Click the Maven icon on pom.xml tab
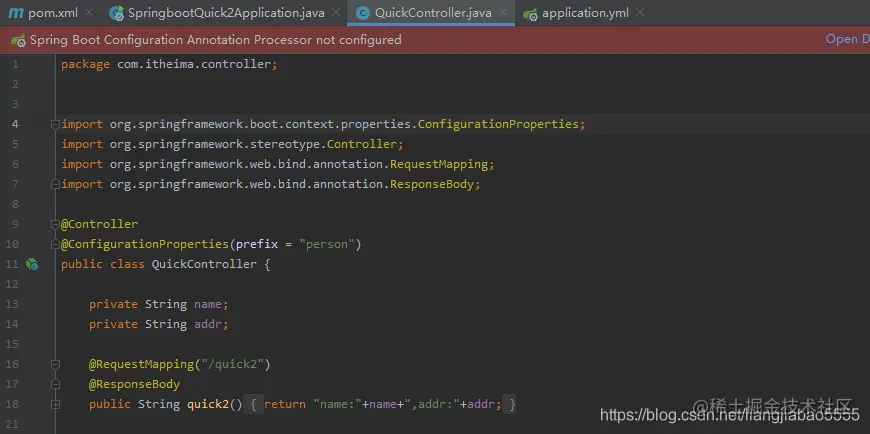 pos(16,13)
